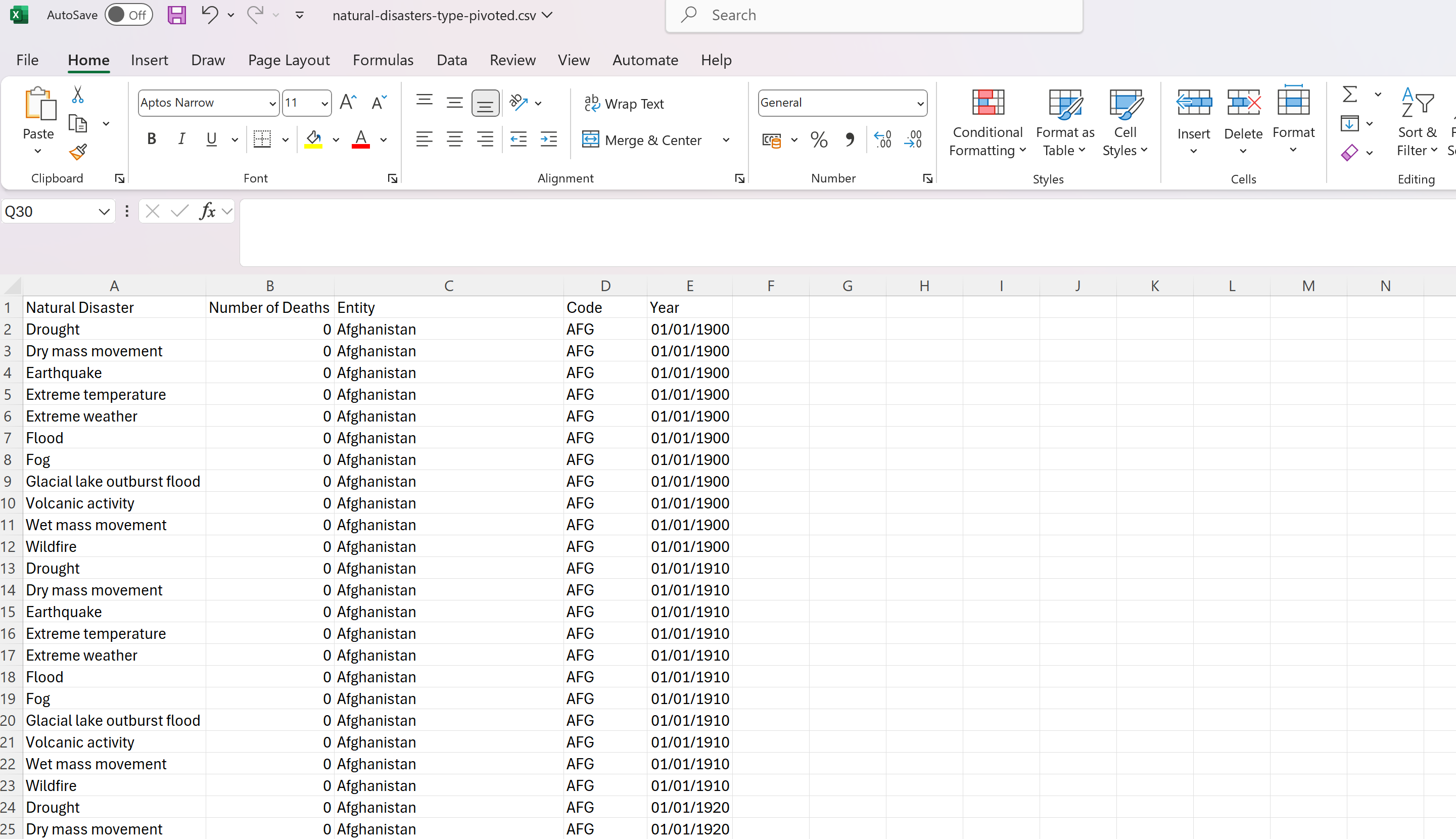Click the Copy icon
The height and width of the screenshot is (839, 1456).
[77, 123]
